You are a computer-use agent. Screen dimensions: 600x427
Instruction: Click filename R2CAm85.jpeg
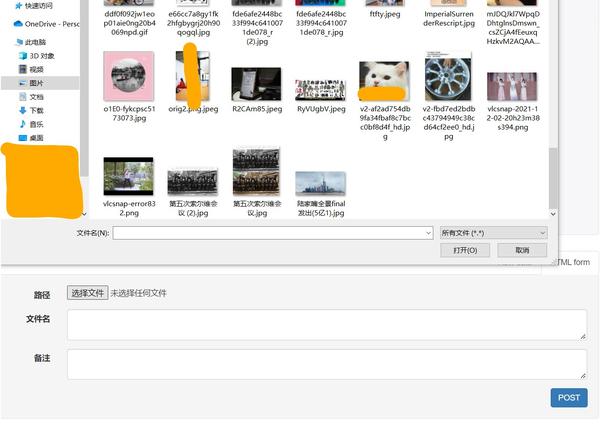(257, 109)
